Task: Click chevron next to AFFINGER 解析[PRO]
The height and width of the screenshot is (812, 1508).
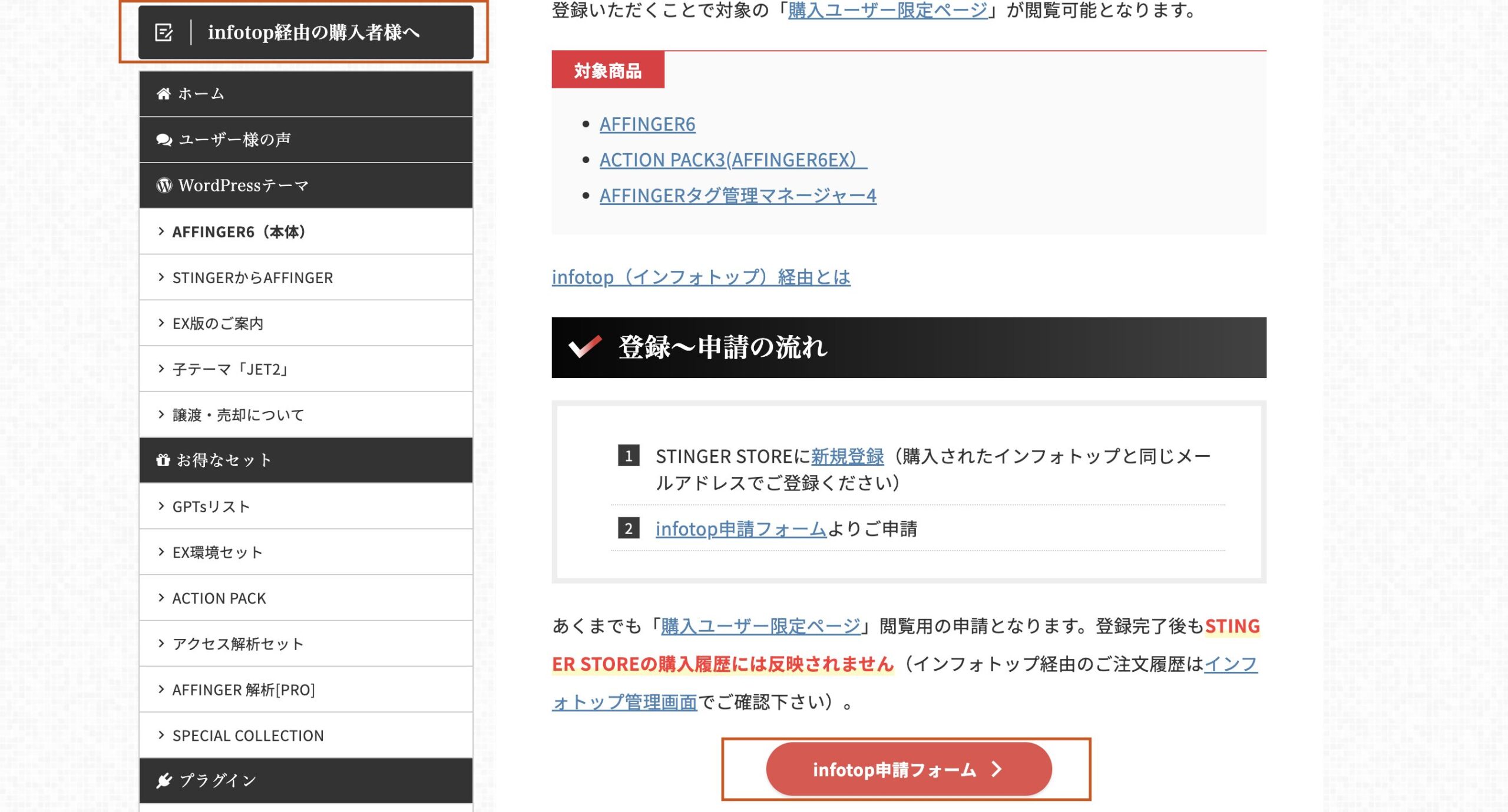Action: pos(161,689)
